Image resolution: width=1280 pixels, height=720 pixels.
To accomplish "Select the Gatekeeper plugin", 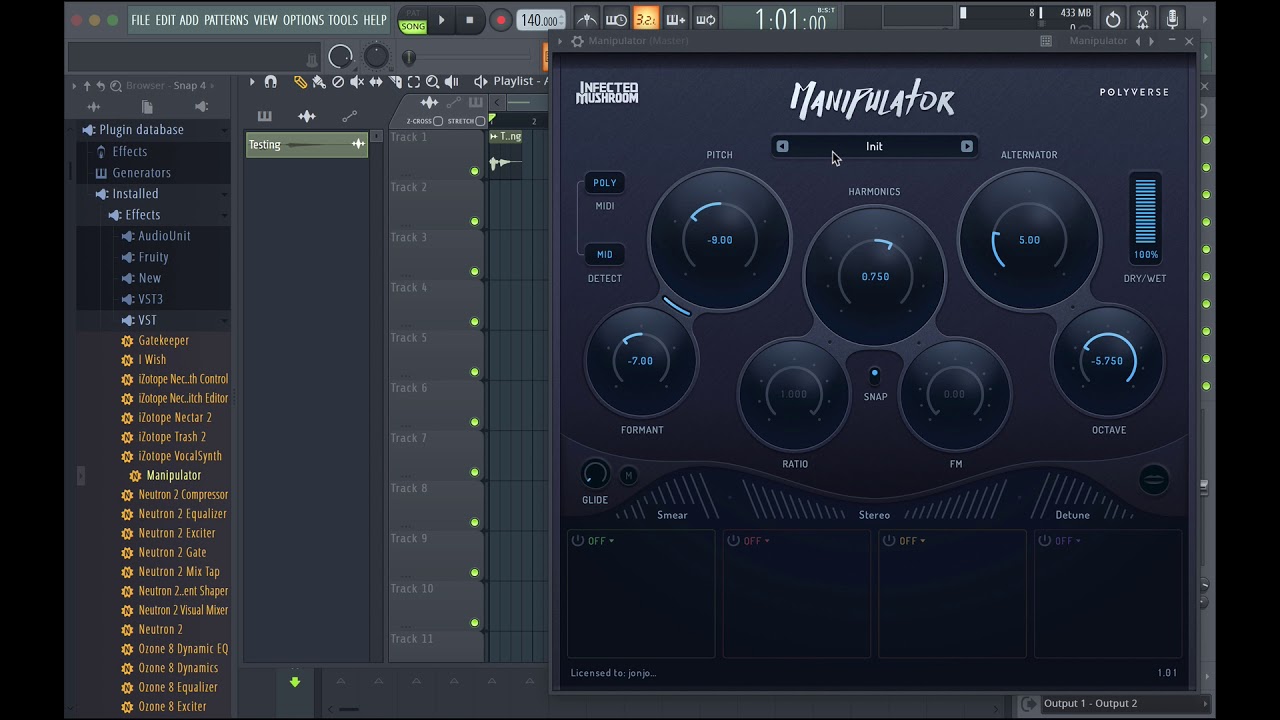I will 163,341.
